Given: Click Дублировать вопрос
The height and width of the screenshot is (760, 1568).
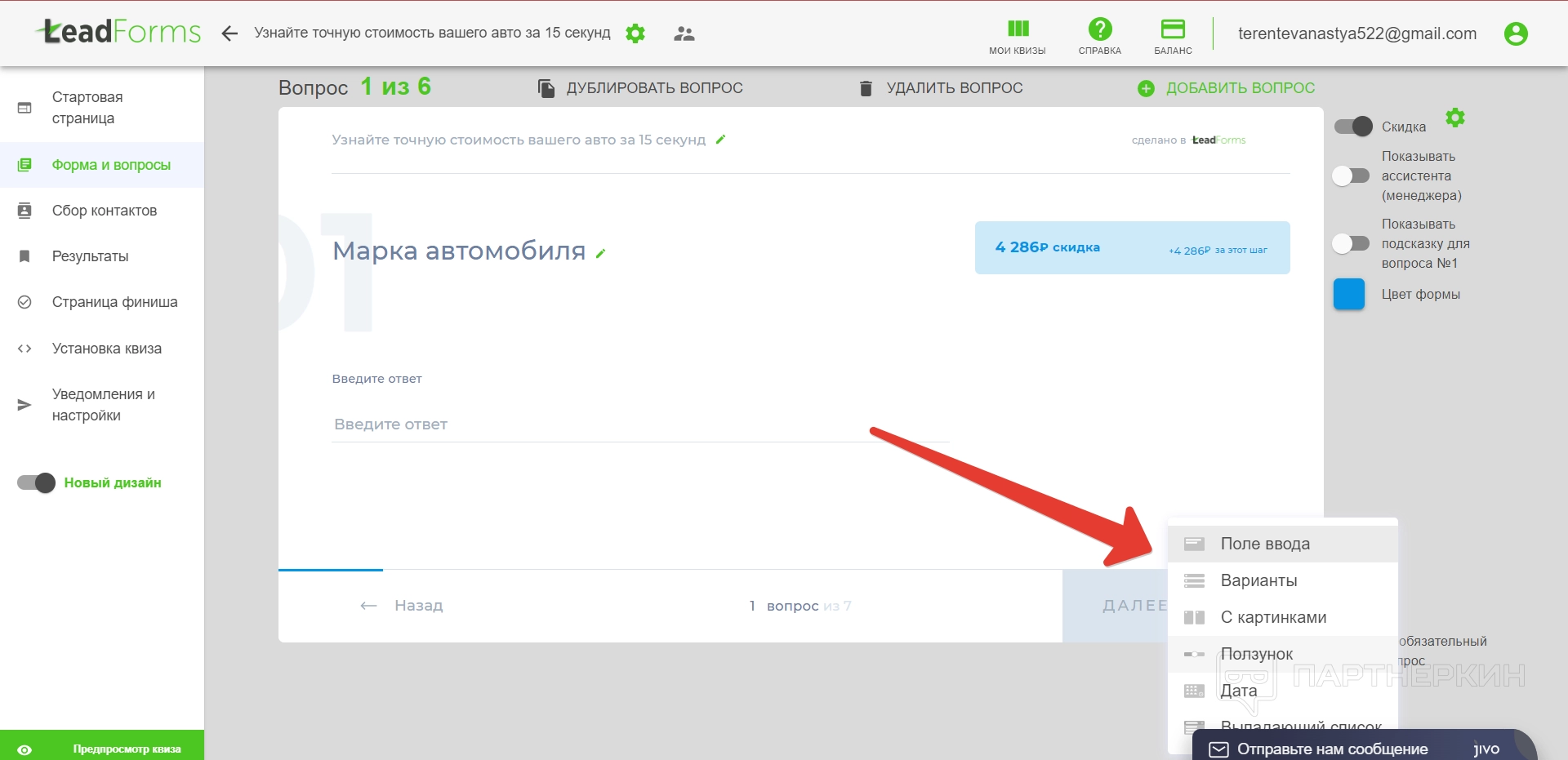Looking at the screenshot, I should [640, 88].
